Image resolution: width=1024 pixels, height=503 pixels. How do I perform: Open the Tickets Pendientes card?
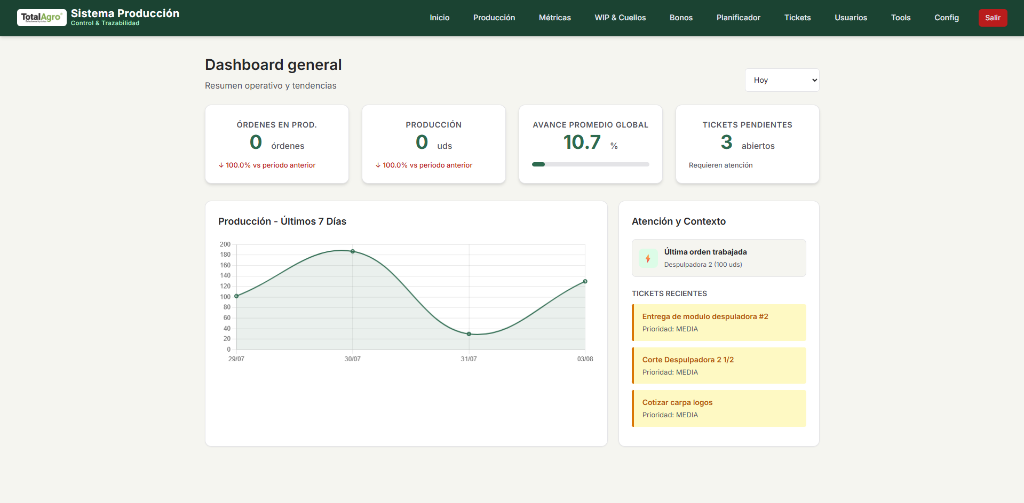point(747,144)
